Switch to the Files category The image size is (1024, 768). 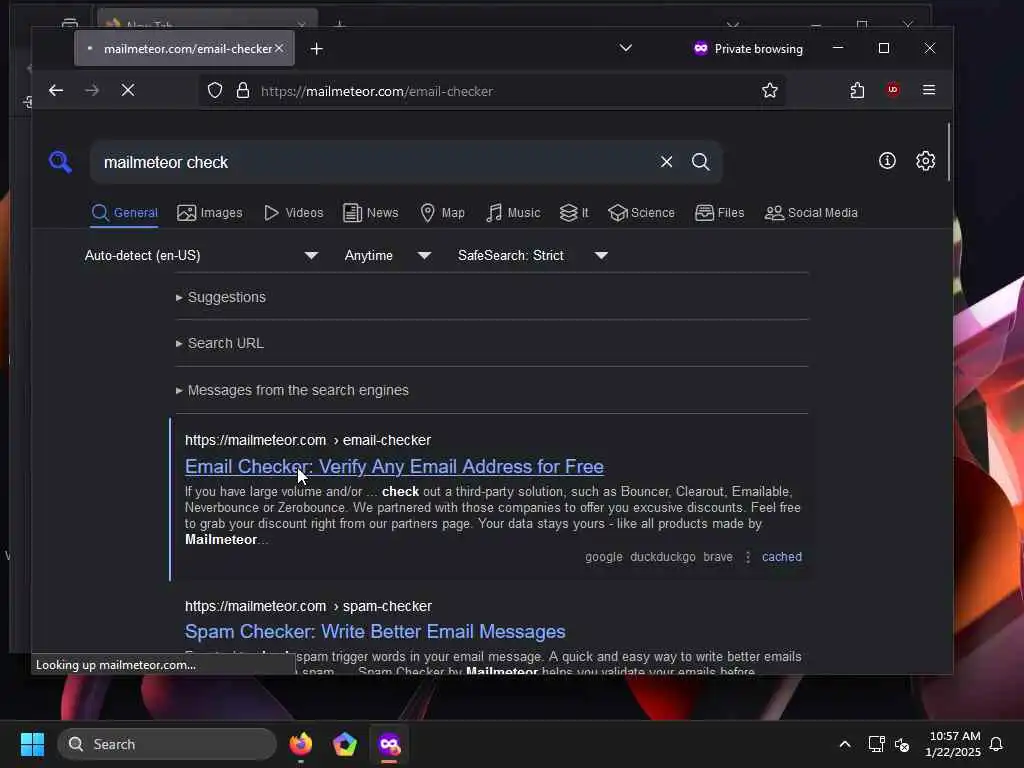point(720,213)
